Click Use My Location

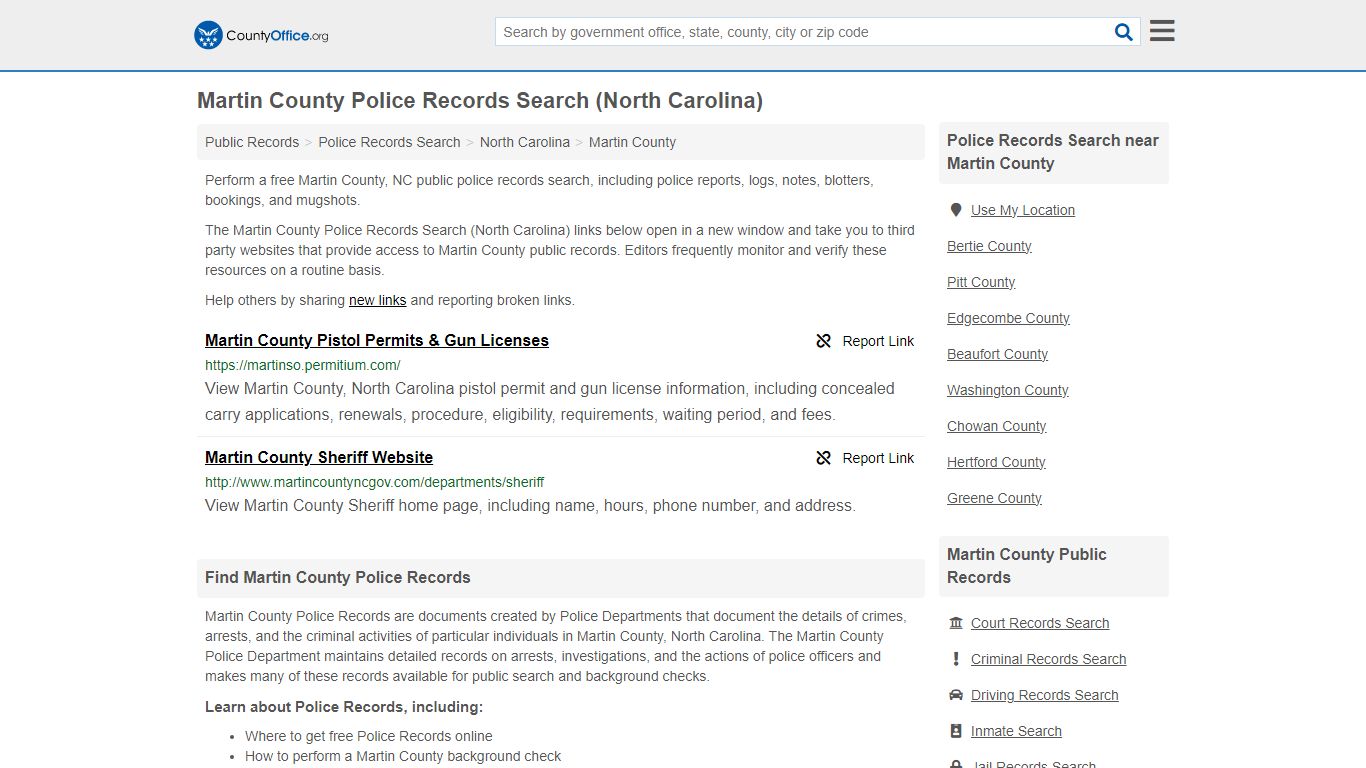pos(1023,210)
